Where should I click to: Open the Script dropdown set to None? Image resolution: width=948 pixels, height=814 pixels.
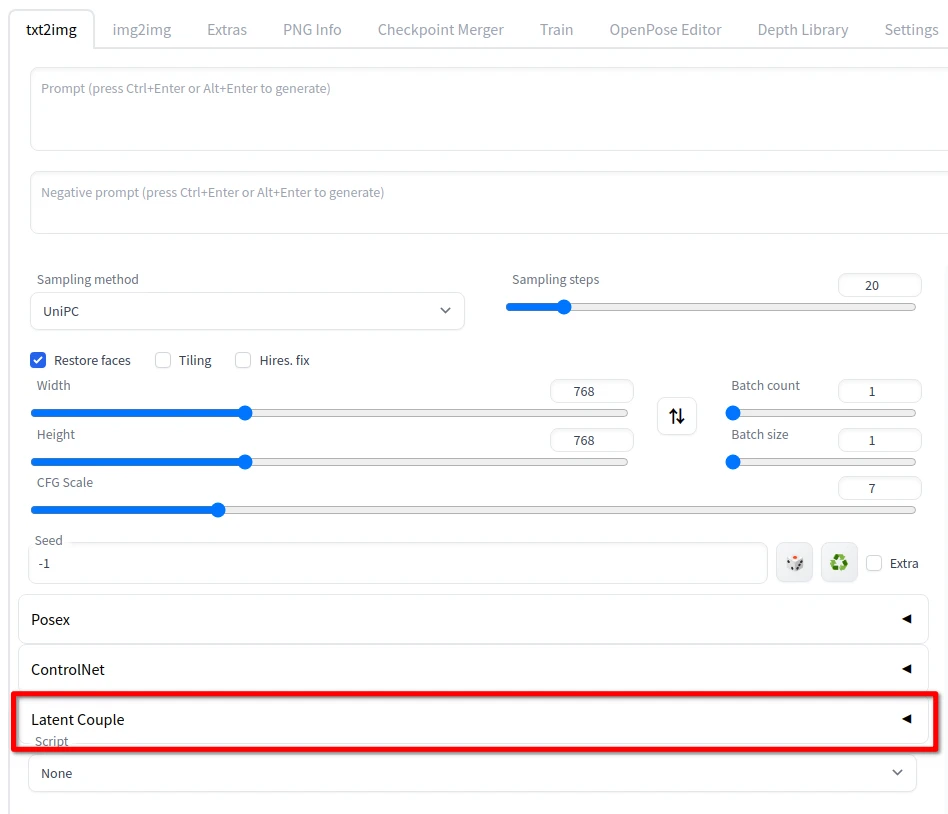coord(472,773)
